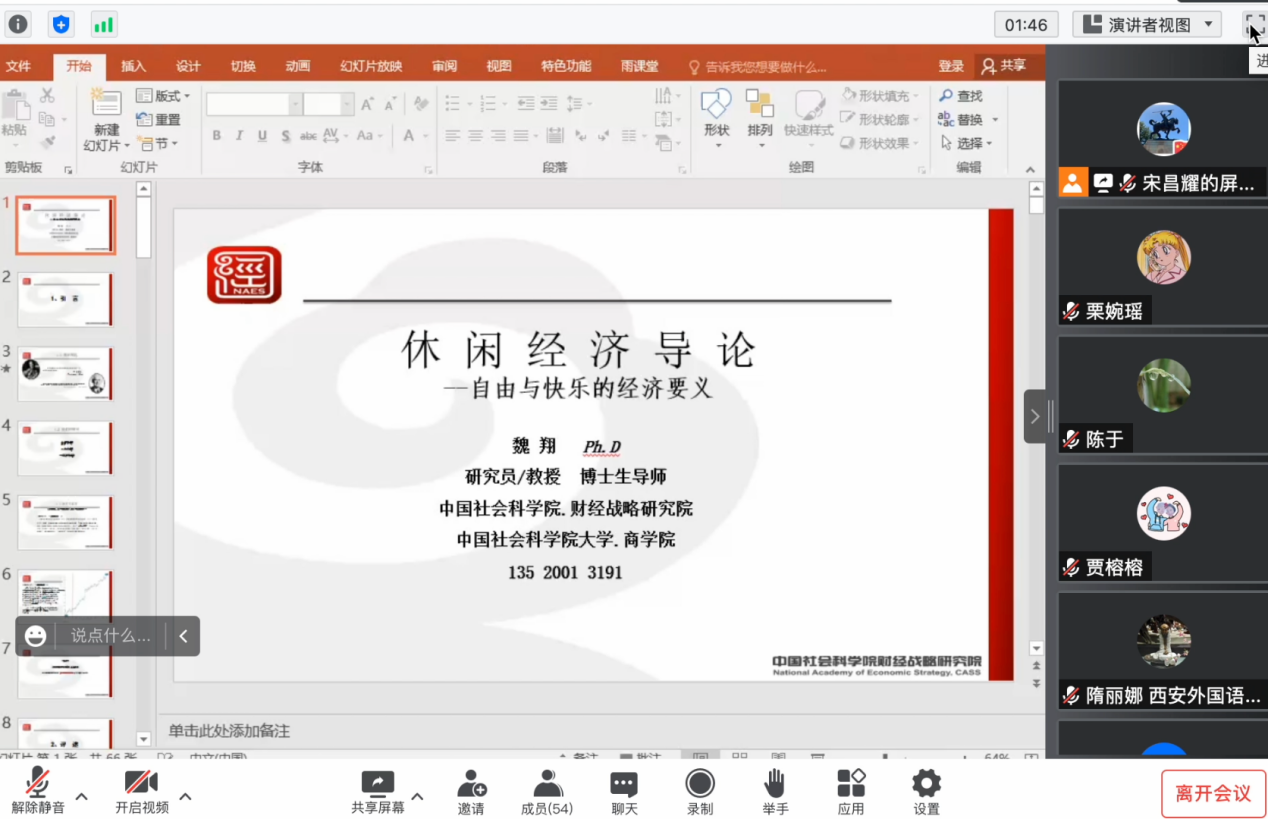Open the Chat panel in Zoom

click(x=623, y=784)
